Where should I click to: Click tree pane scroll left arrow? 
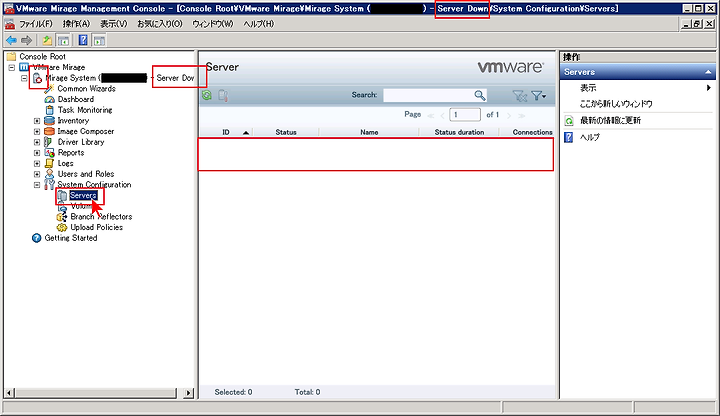(10, 393)
